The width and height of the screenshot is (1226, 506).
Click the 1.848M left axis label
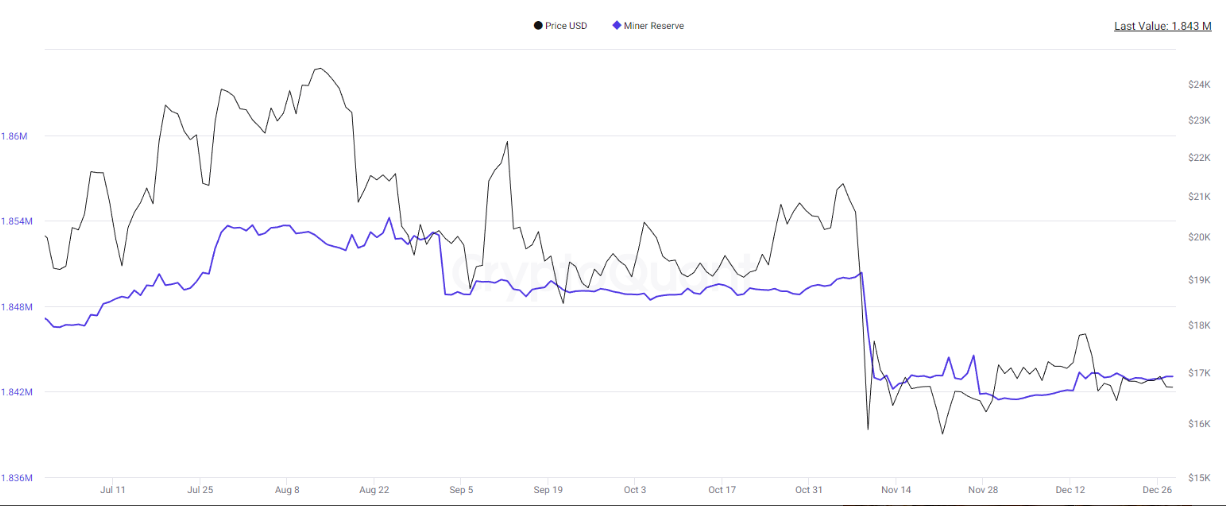(x=18, y=307)
